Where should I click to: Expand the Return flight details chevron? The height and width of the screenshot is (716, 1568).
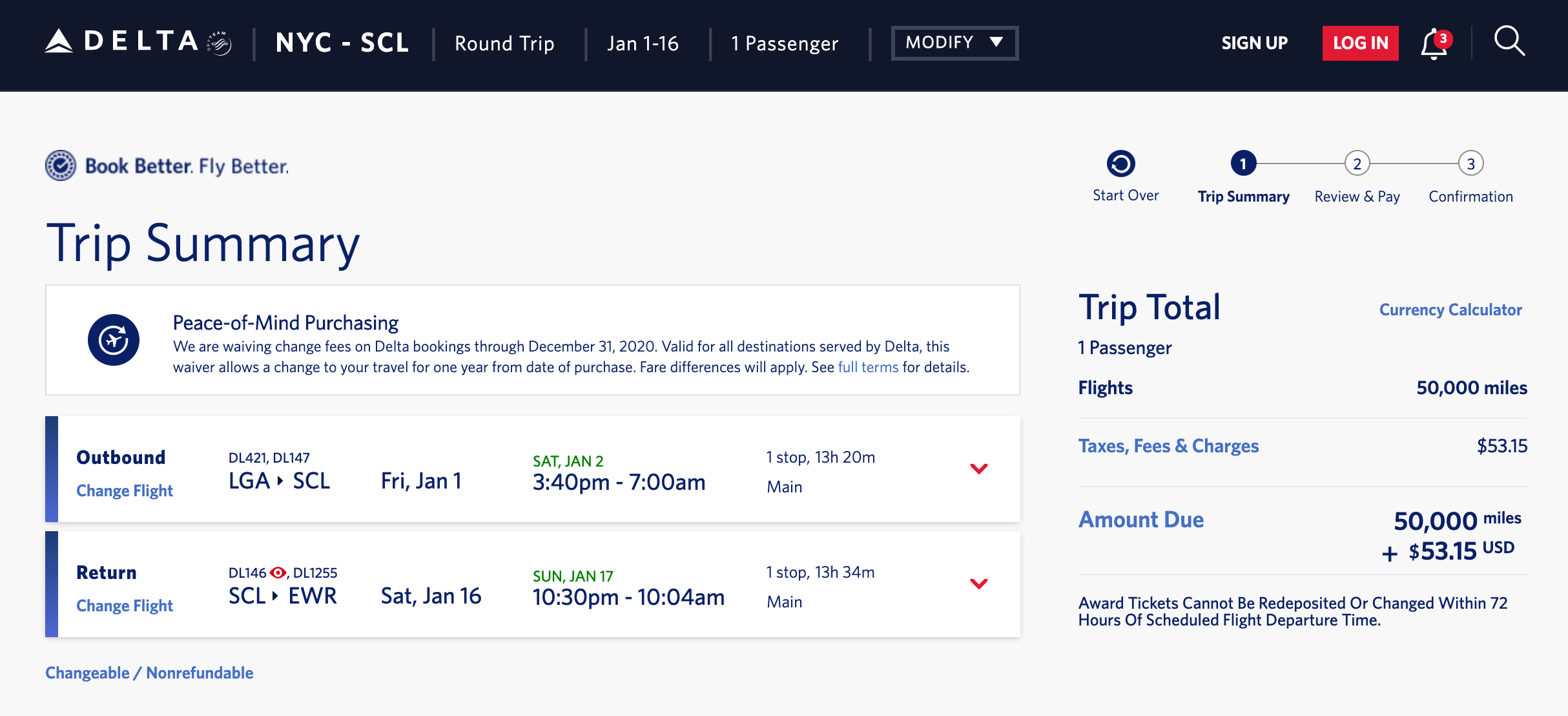click(979, 584)
